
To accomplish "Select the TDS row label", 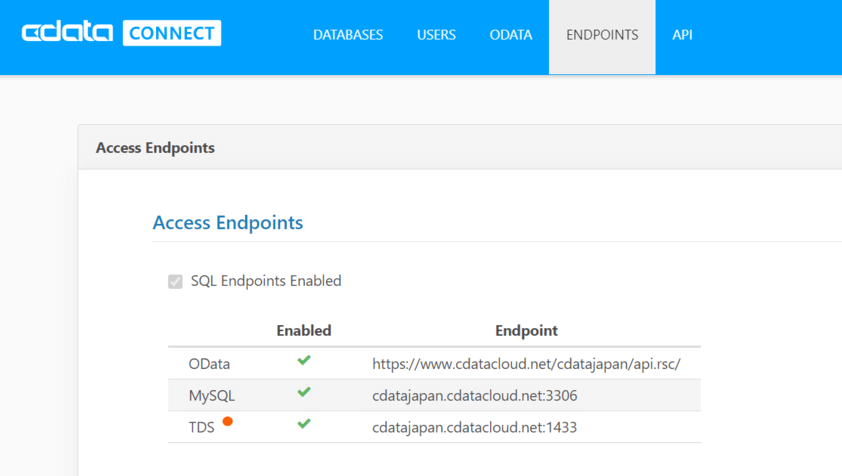I will (202, 428).
